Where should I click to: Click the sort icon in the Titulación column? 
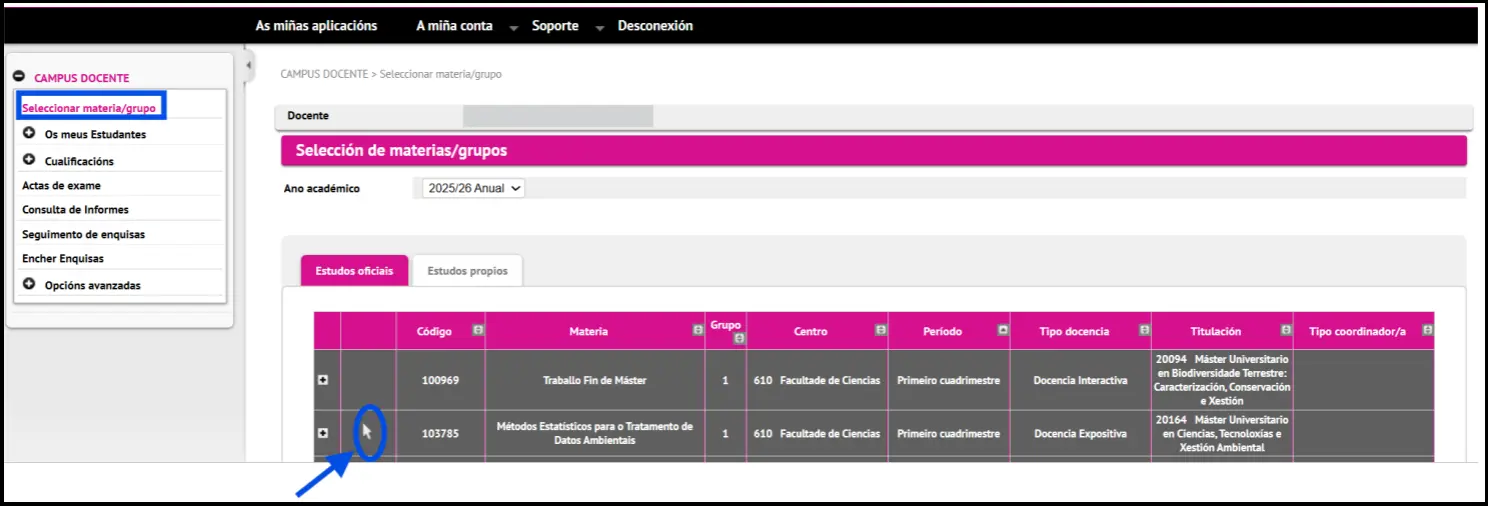(x=1285, y=330)
